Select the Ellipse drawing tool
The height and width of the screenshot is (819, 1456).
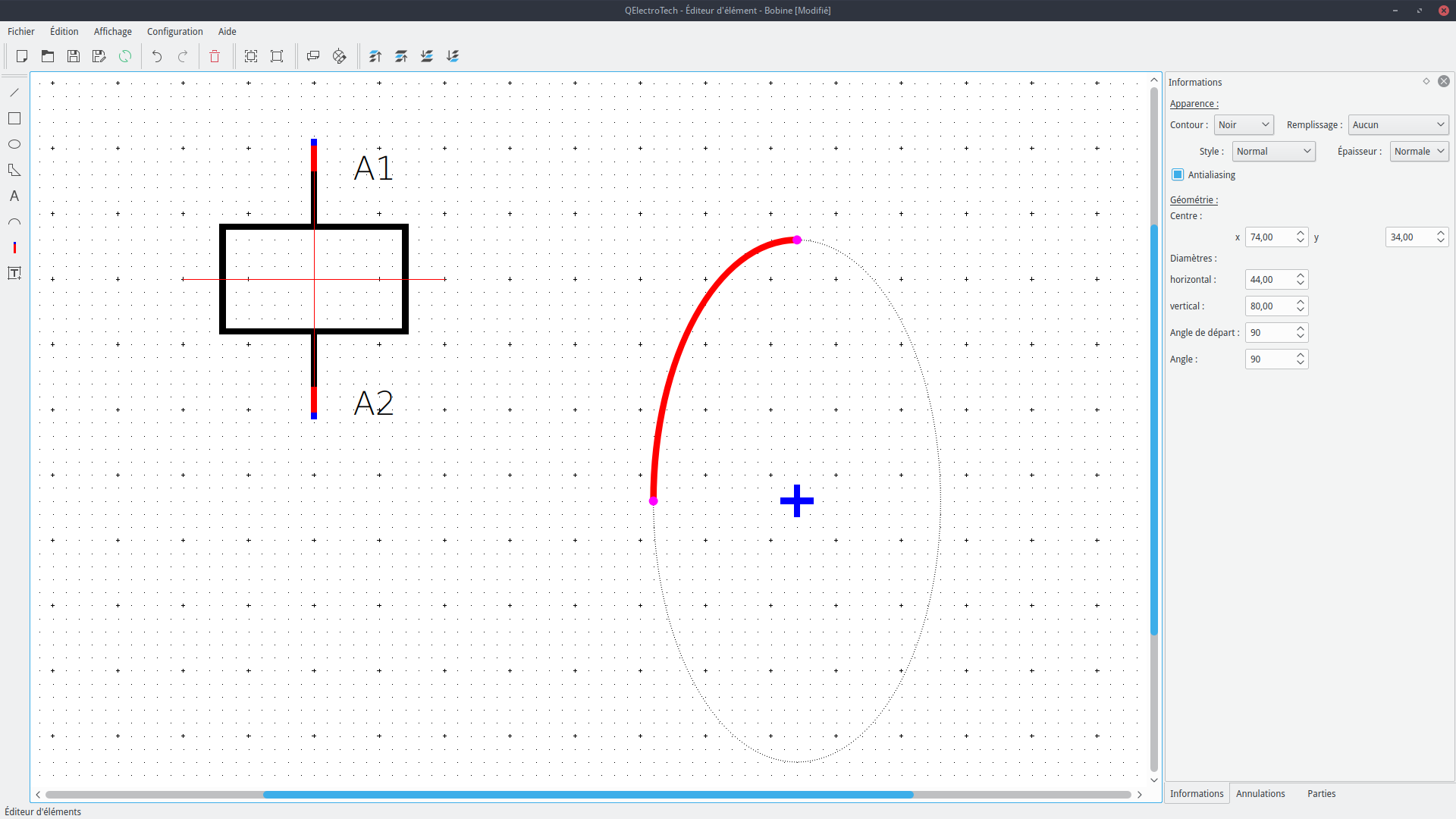click(14, 144)
